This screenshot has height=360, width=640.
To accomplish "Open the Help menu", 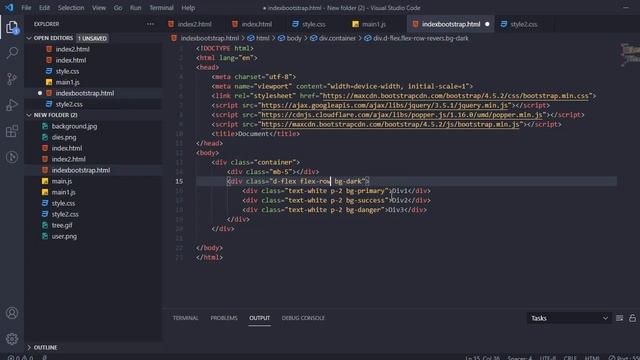I will tap(188, 8).
